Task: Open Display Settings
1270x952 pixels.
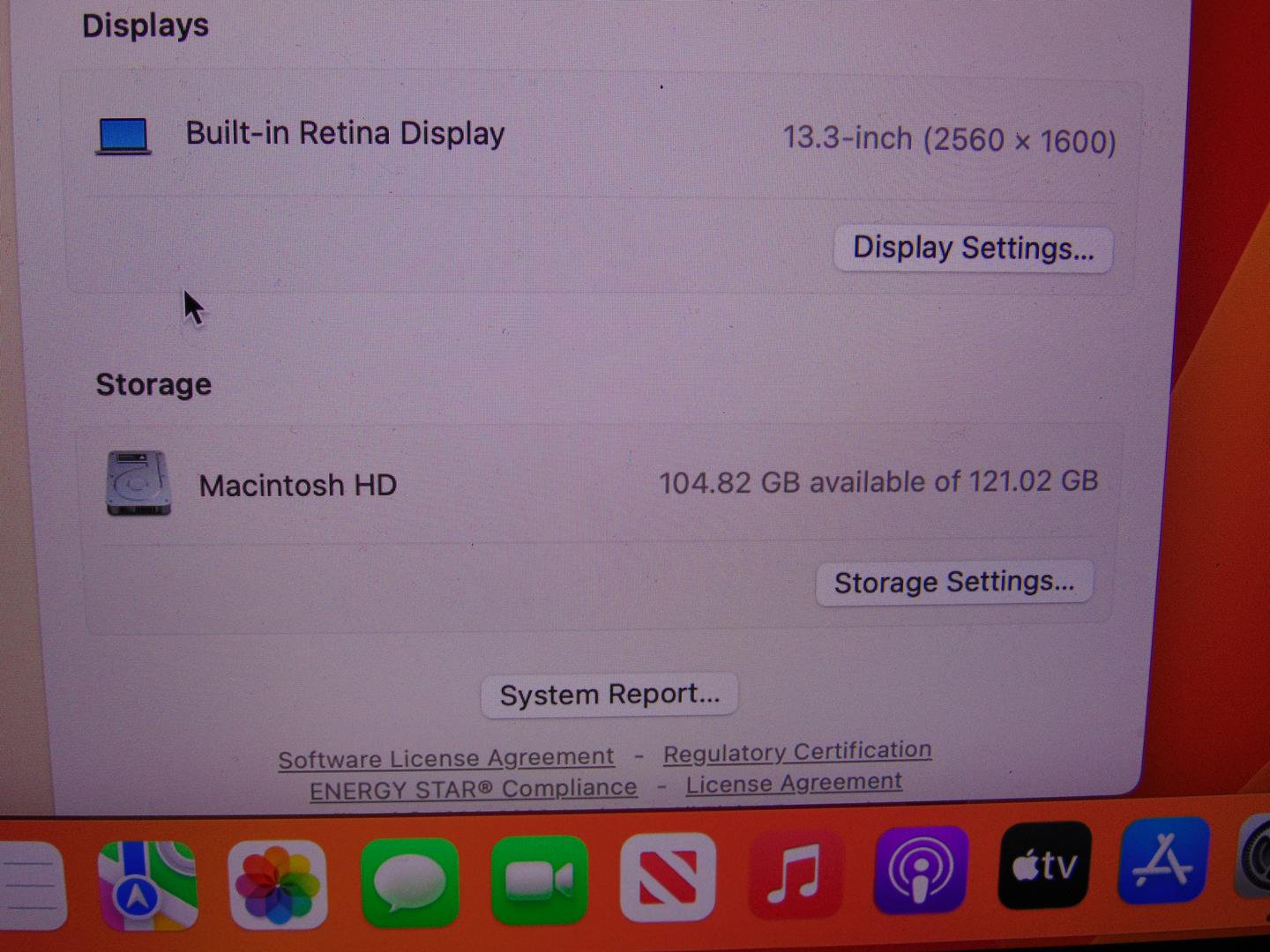Action: [x=973, y=249]
